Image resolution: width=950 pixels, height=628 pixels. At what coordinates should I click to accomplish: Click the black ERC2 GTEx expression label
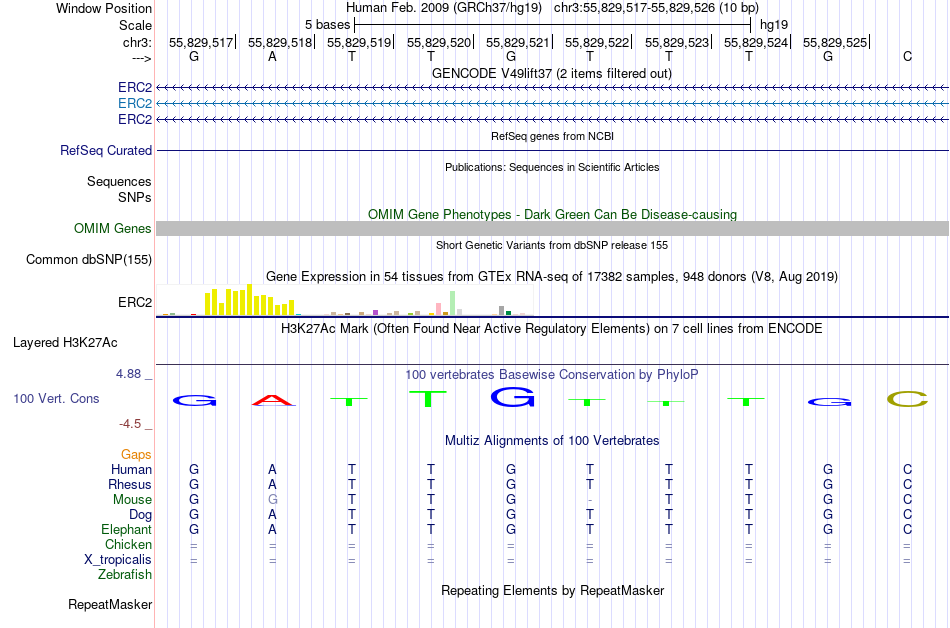point(135,302)
